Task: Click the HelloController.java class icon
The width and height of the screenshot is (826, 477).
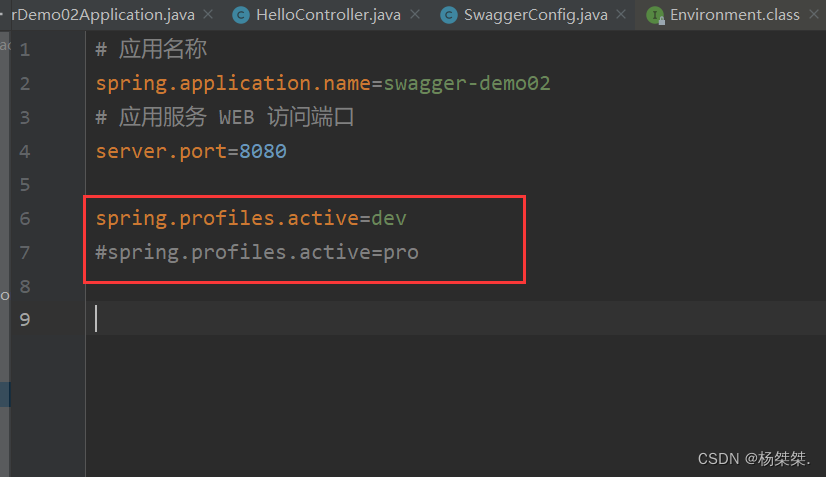Action: [241, 15]
